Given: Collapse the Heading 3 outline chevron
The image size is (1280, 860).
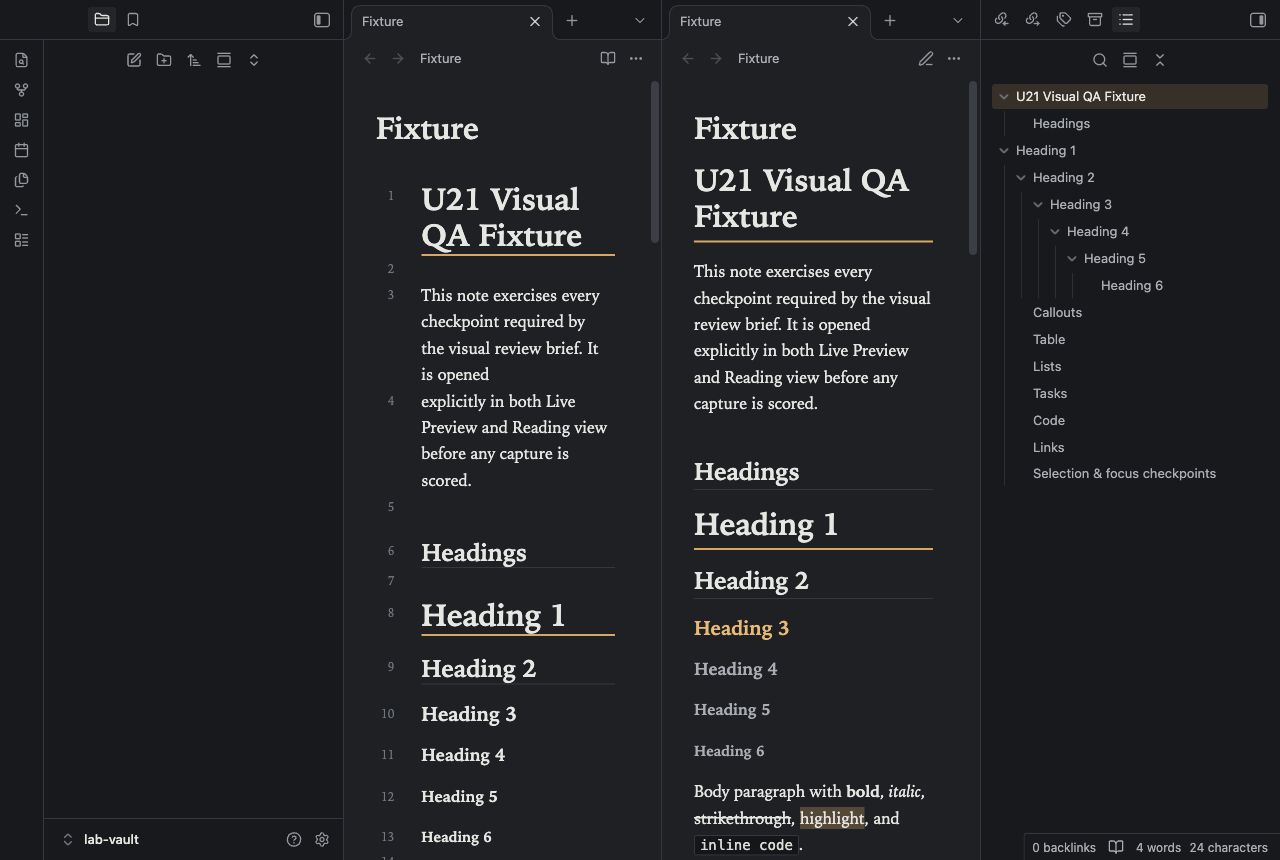Looking at the screenshot, I should point(1038,204).
